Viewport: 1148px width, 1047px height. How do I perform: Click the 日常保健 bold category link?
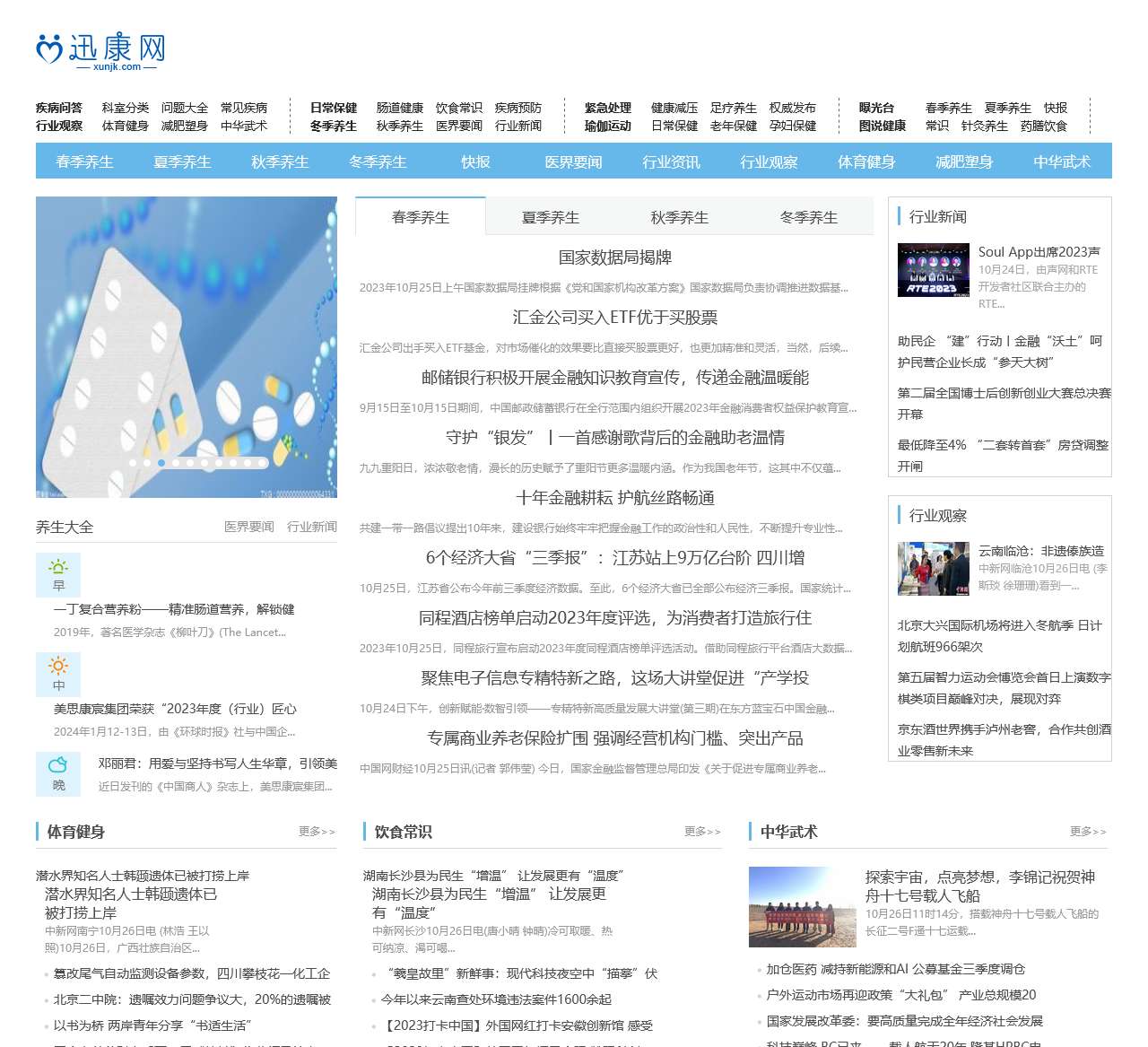tap(334, 108)
